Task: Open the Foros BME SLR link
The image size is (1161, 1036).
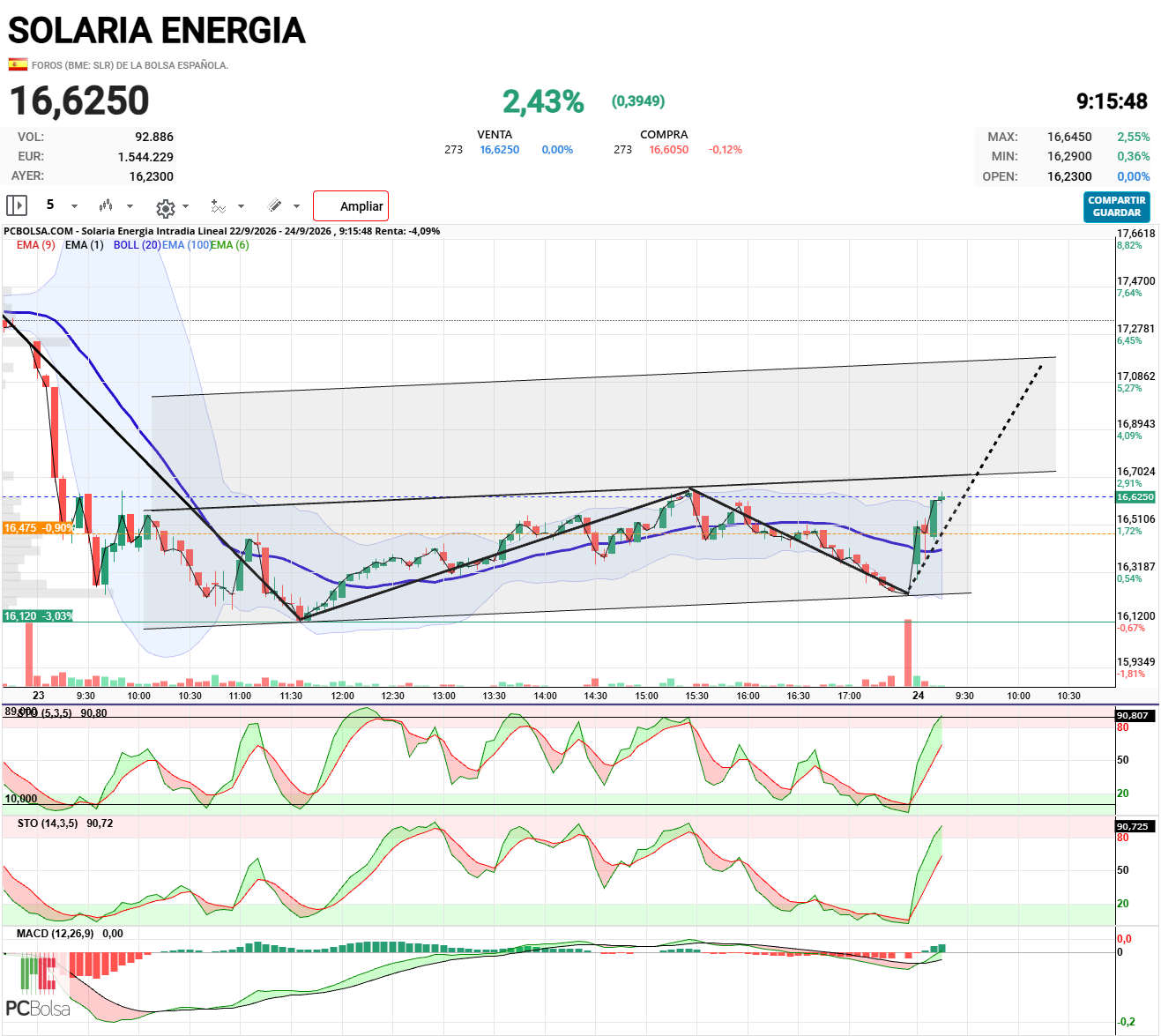Action: coord(130,65)
